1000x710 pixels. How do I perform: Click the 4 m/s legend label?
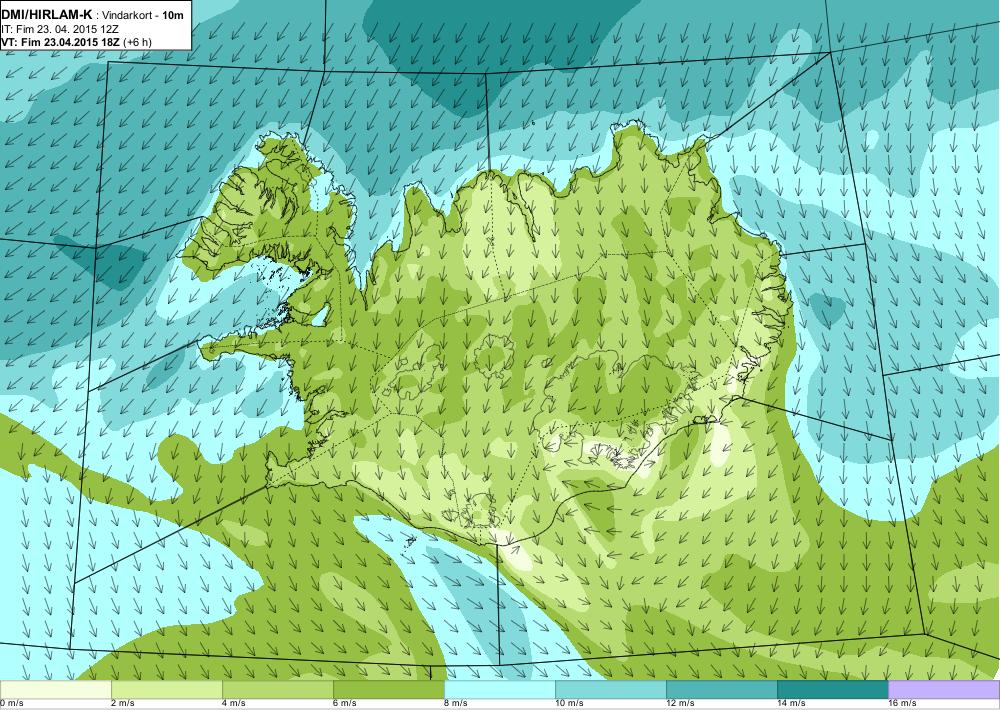point(233,704)
